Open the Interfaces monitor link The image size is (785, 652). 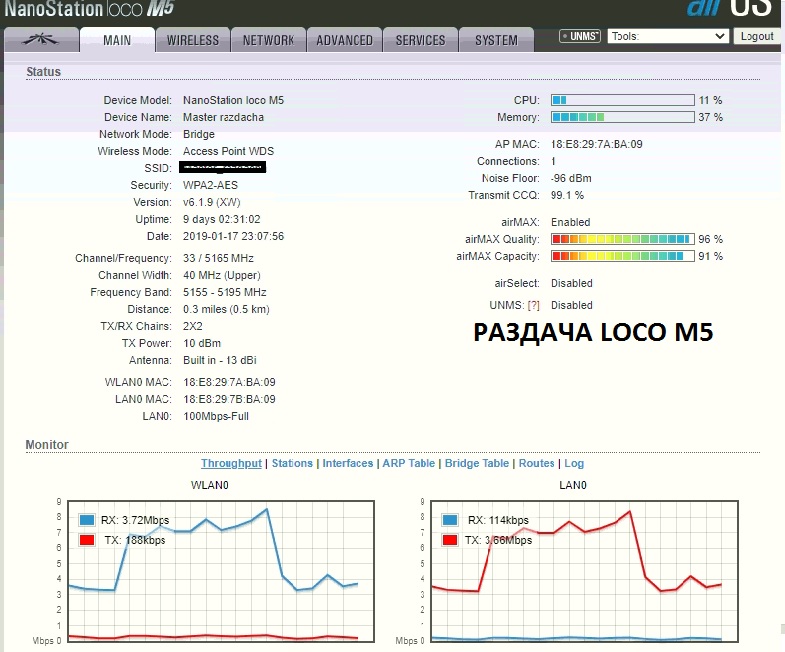347,463
